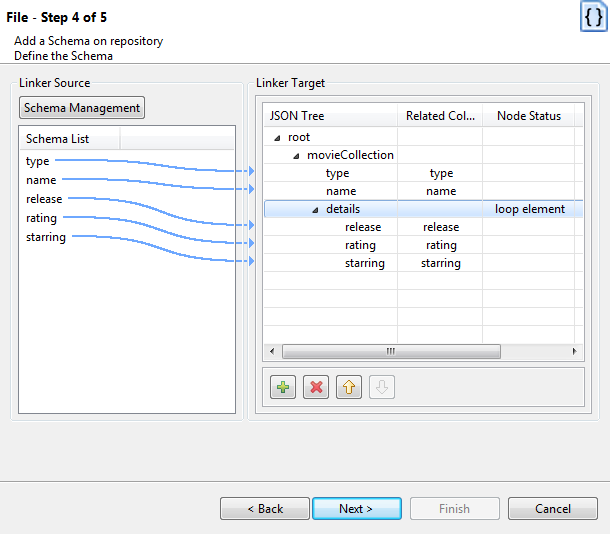The width and height of the screenshot is (610, 534).
Task: Click the Node Status column header
Action: pyautogui.click(x=529, y=116)
